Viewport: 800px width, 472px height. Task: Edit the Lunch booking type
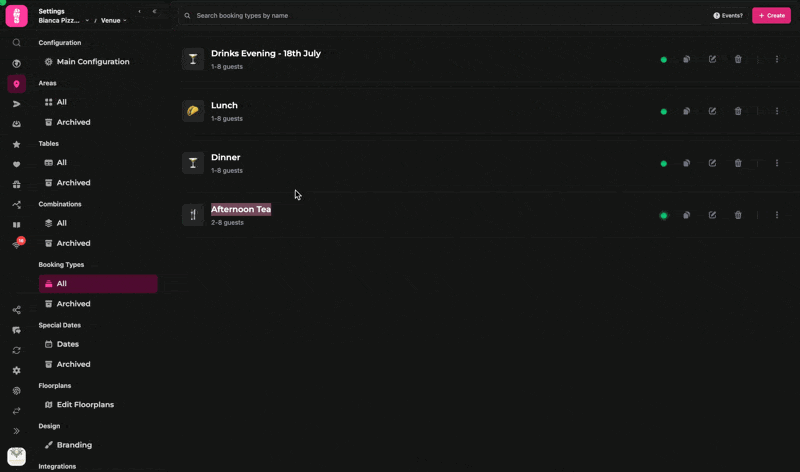pos(712,111)
